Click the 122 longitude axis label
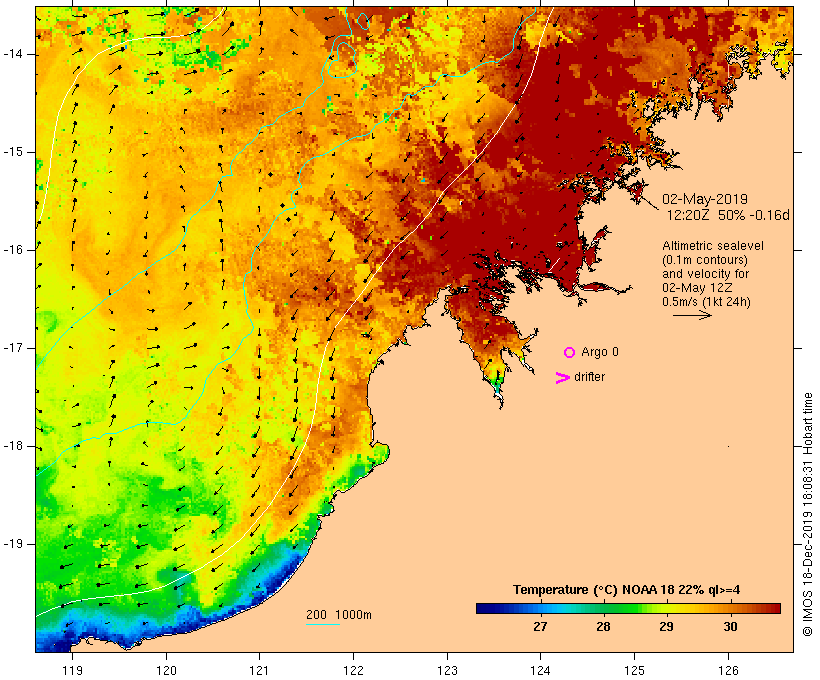Image resolution: width=820 pixels, height=680 pixels. point(354,670)
